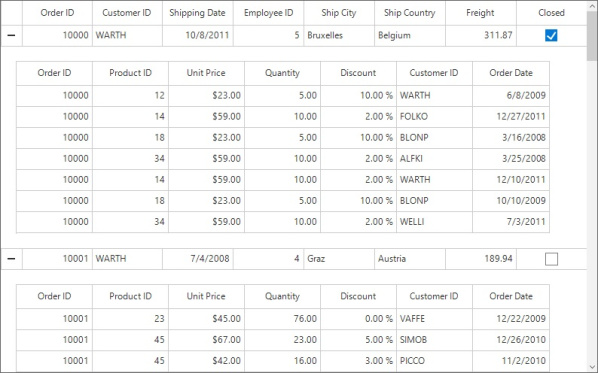This screenshot has width=598, height=373.
Task: Sort by the Ship City column header
Action: tap(339, 13)
